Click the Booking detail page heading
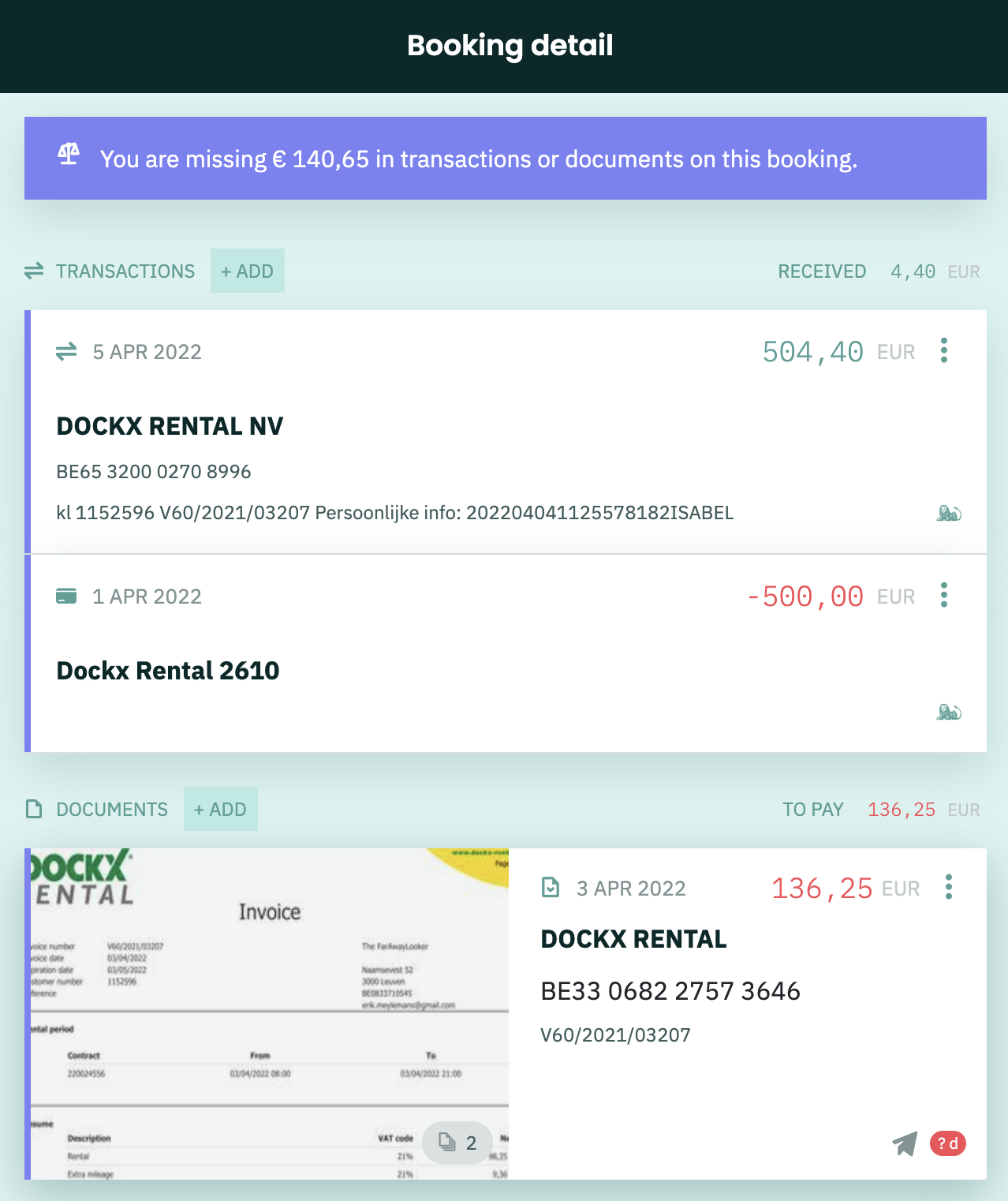The image size is (1008, 1201). 510,46
